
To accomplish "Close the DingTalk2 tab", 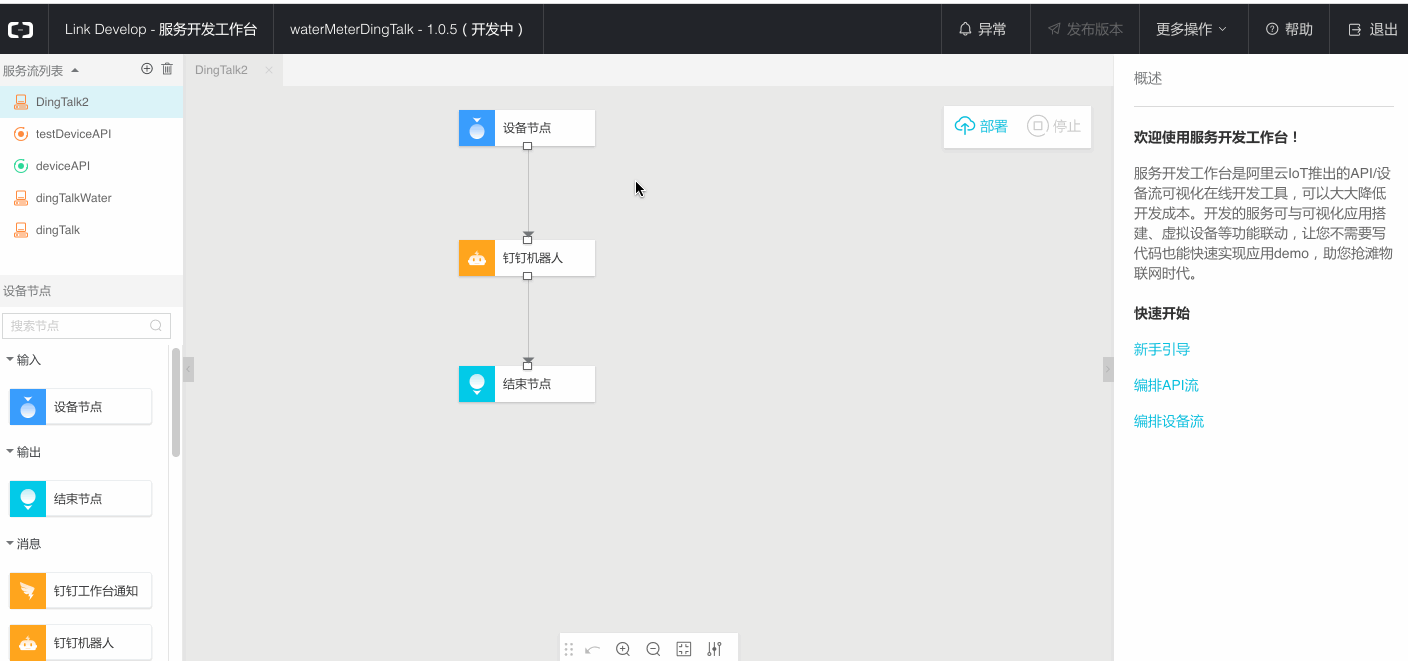I will coord(268,70).
